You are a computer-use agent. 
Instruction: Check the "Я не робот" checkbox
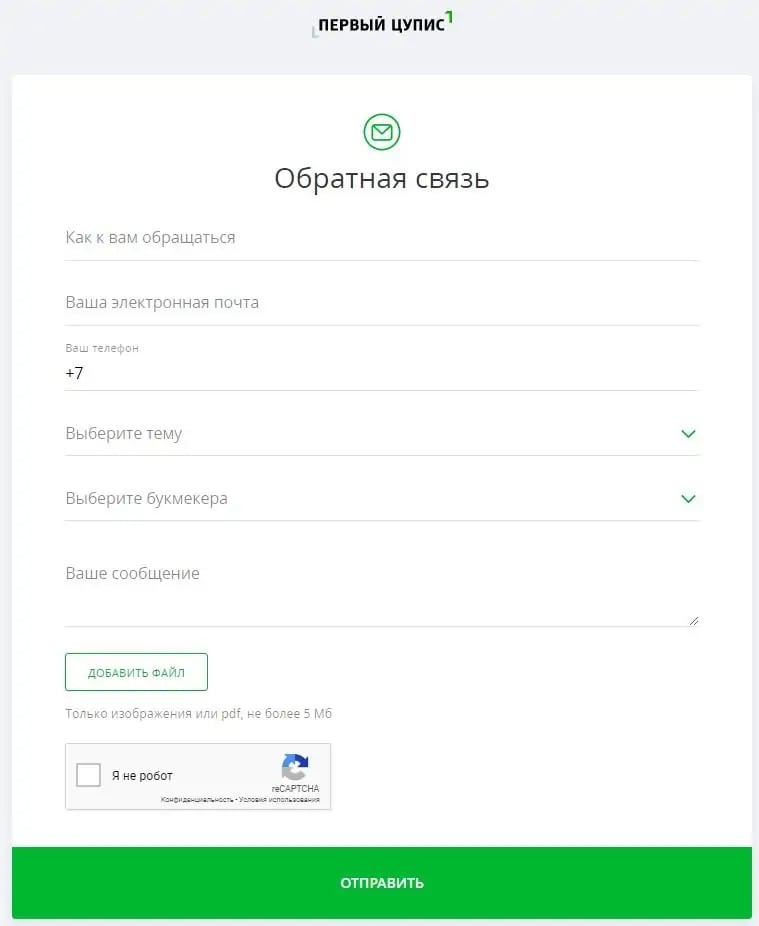coord(89,775)
